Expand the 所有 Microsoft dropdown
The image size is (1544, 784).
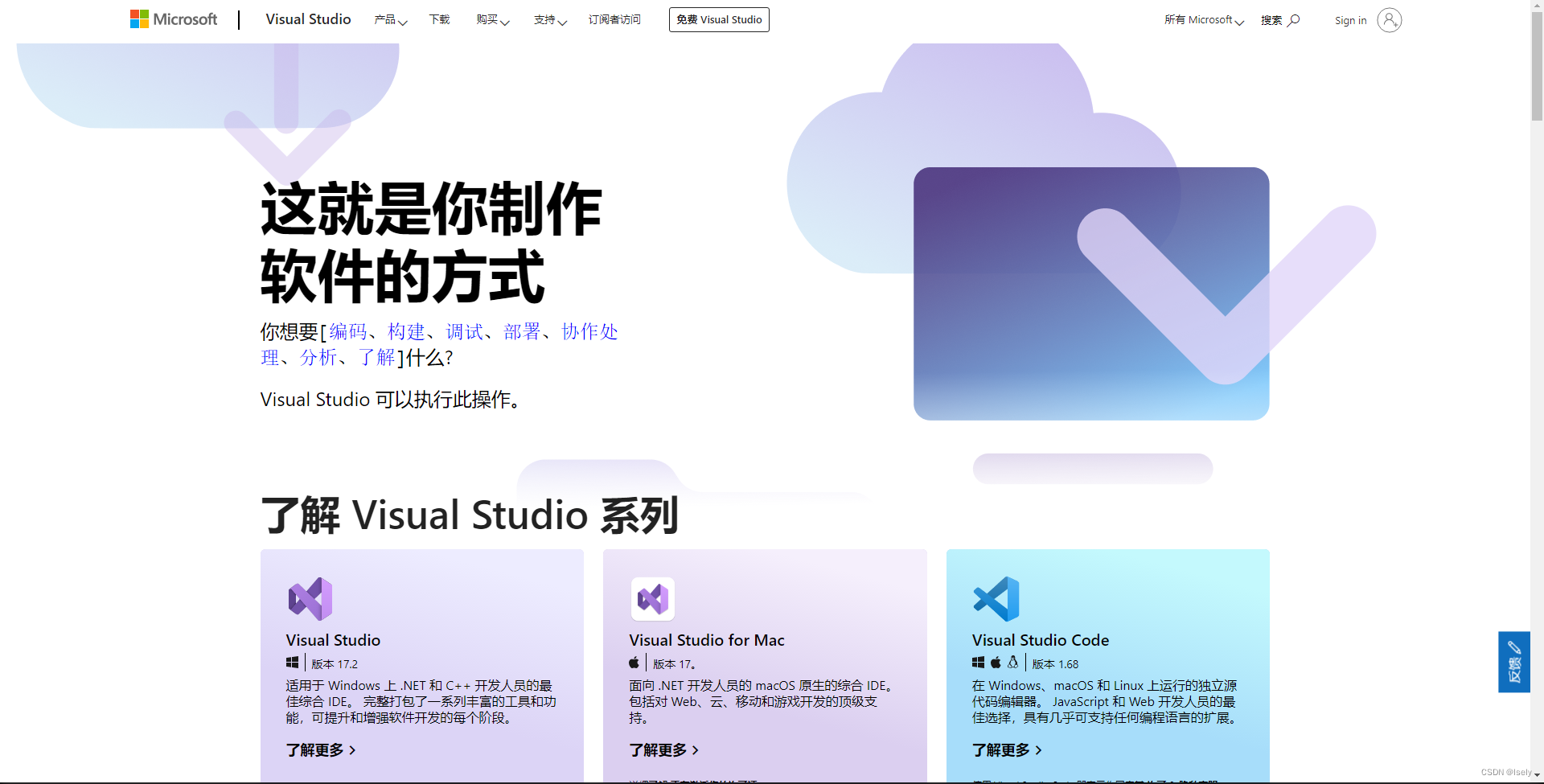point(1204,20)
